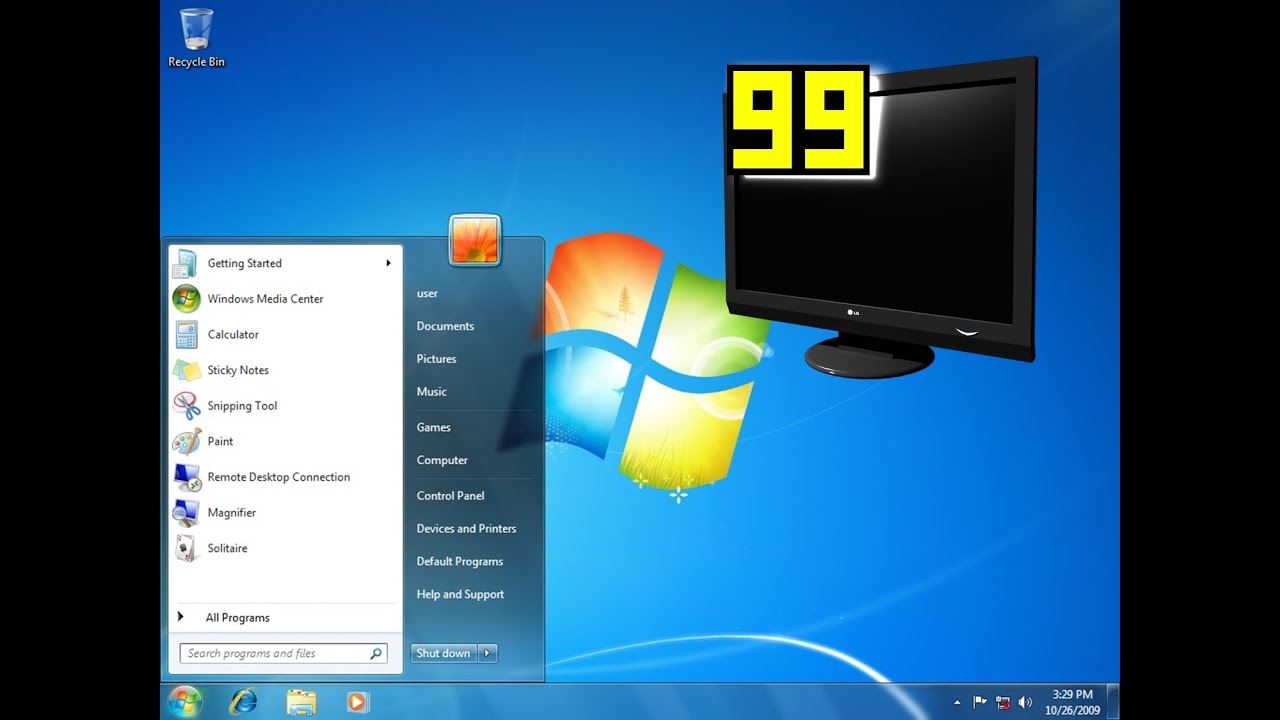
Task: Show hidden tray icons arrow
Action: [957, 702]
